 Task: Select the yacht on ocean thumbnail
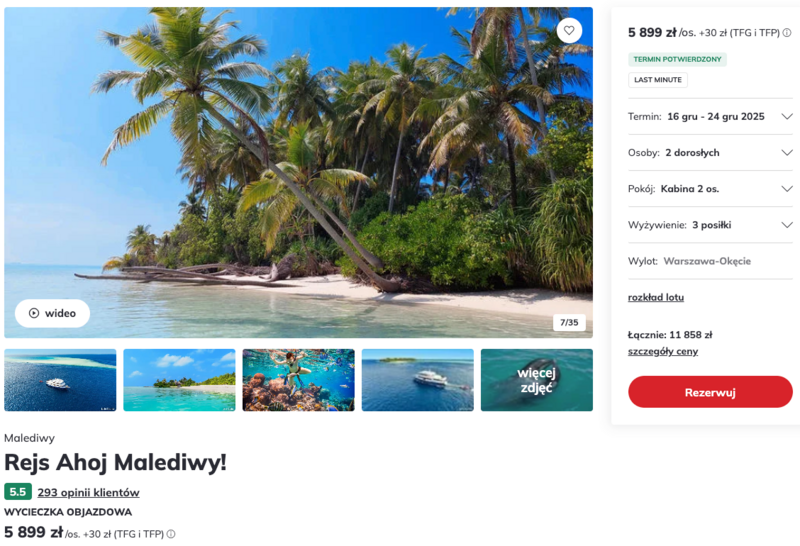60,380
